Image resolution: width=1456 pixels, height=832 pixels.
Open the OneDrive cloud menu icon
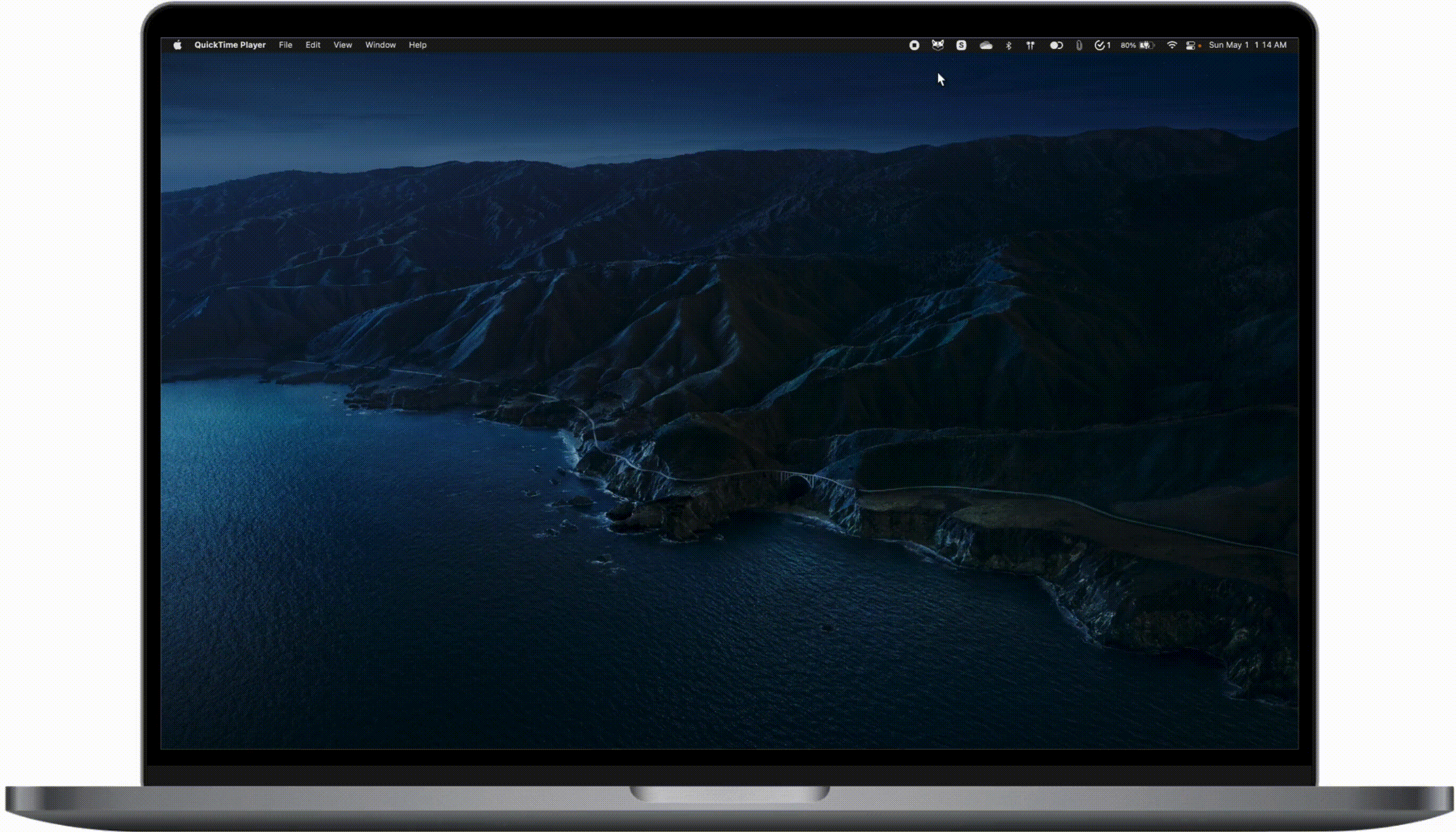pos(986,45)
